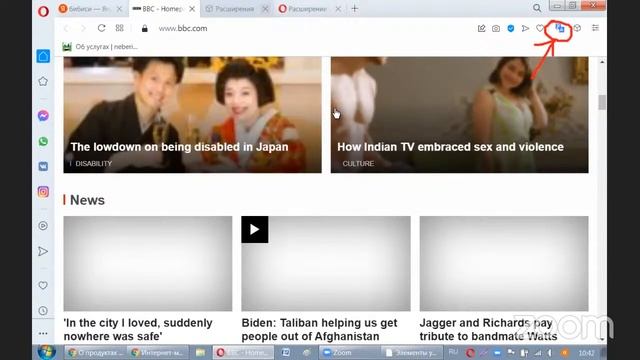Click the edit page note icon in address bar
The height and width of the screenshot is (360, 640).
482,28
